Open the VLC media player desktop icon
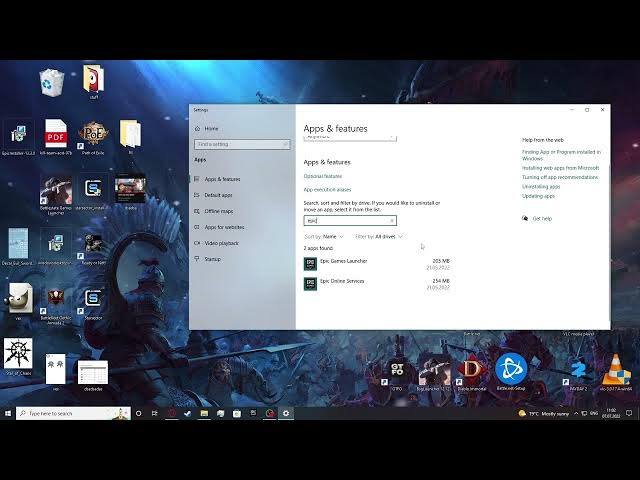Viewport: 640px width, 480px height. point(617,368)
